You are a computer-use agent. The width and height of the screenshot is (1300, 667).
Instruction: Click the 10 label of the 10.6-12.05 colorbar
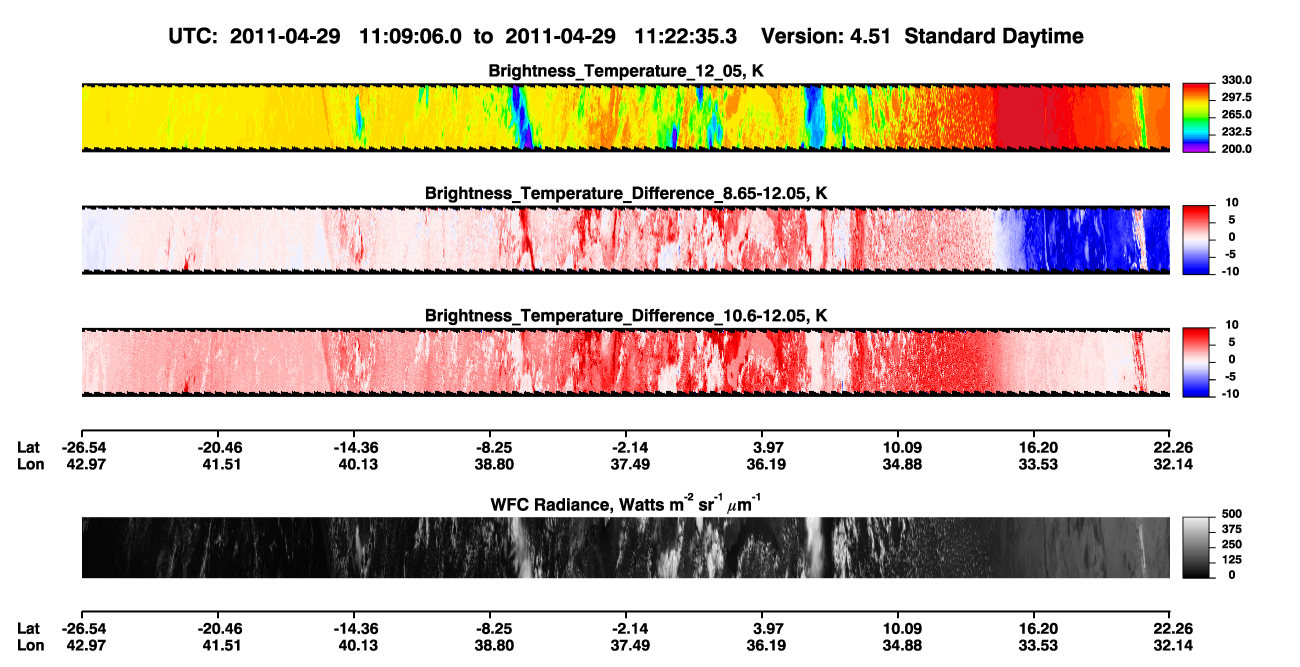click(x=1233, y=325)
